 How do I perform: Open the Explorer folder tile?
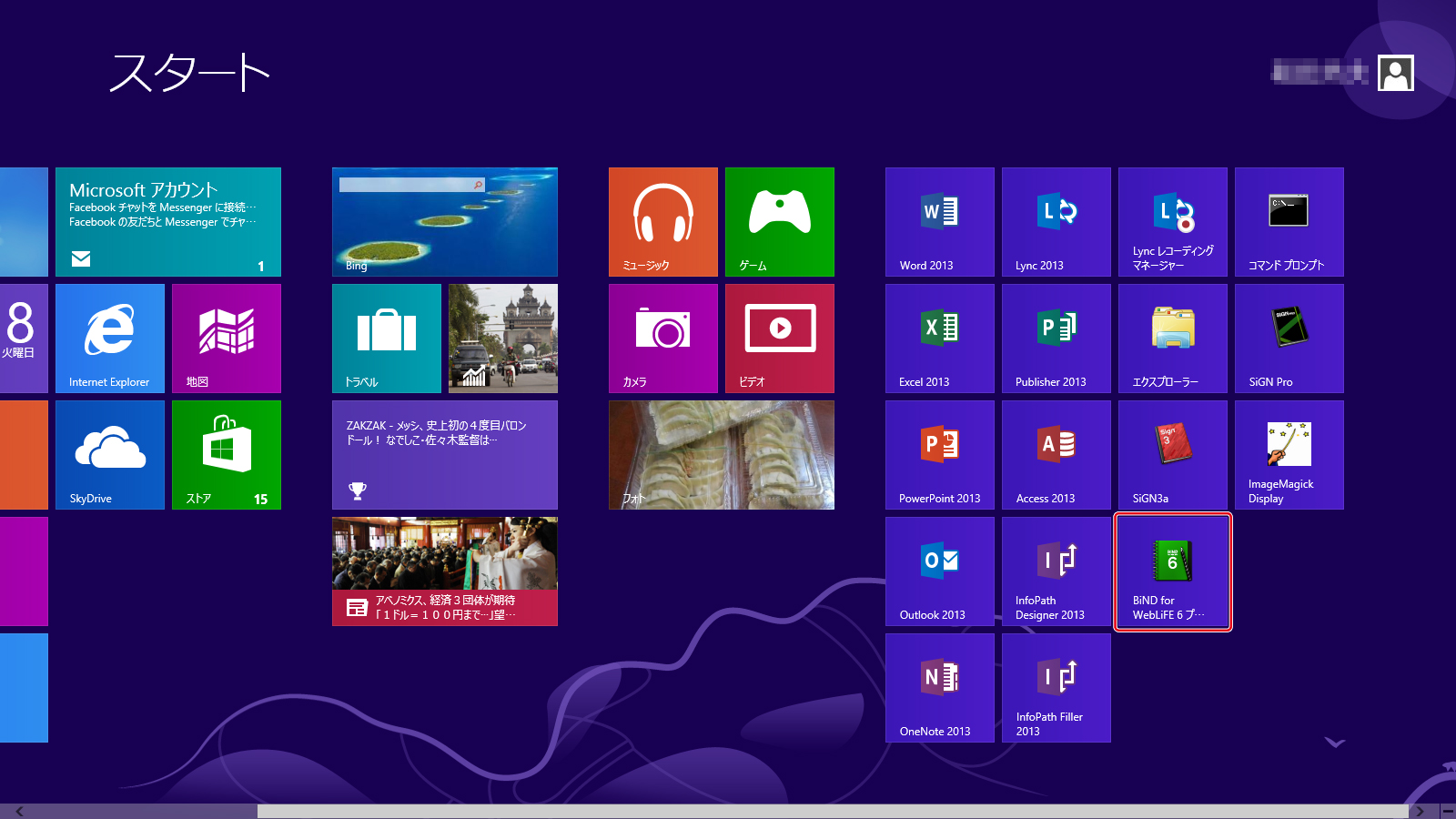1173,339
